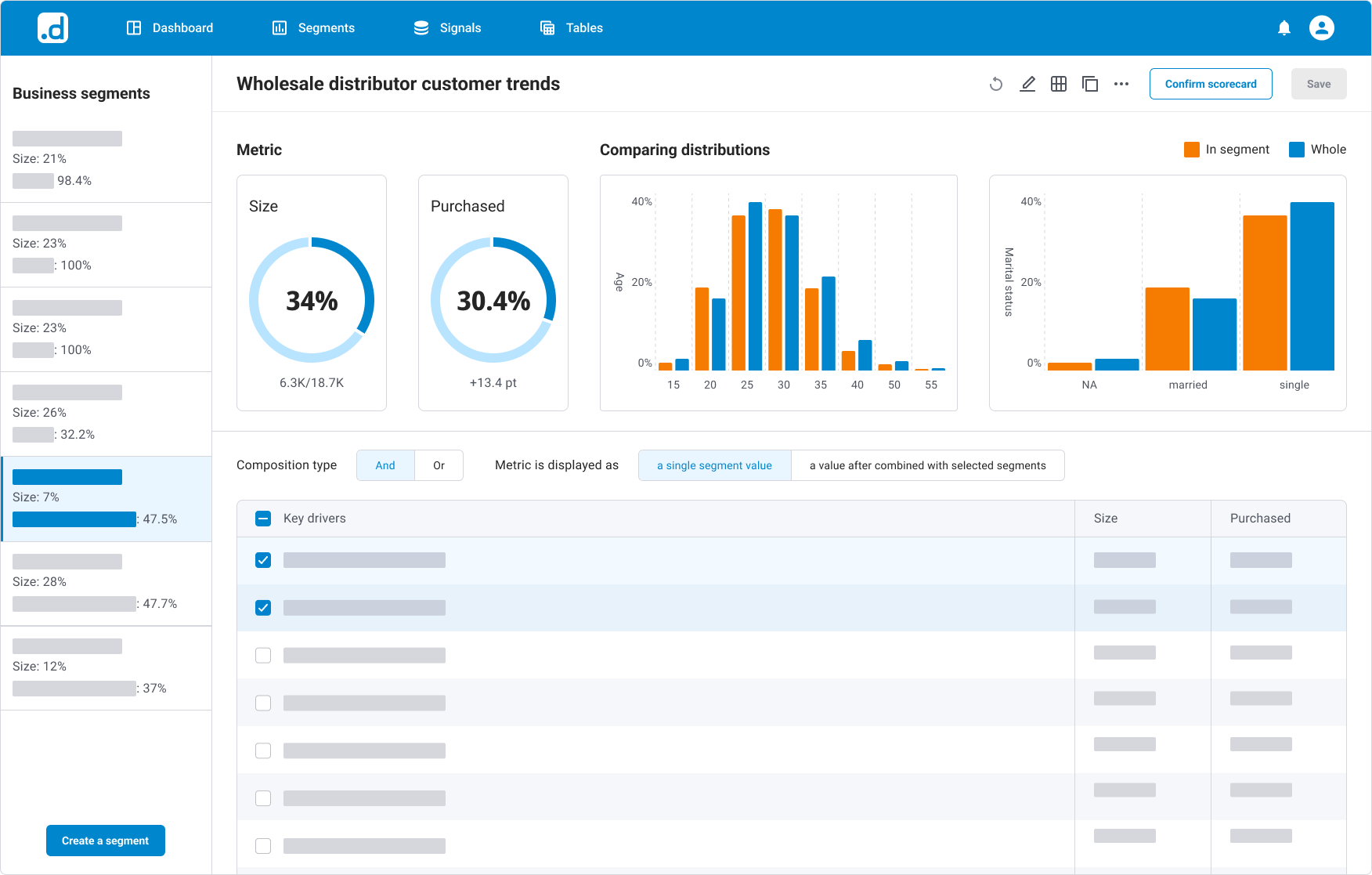Select segment with Size: 28%
The image size is (1372, 875).
coord(106,584)
